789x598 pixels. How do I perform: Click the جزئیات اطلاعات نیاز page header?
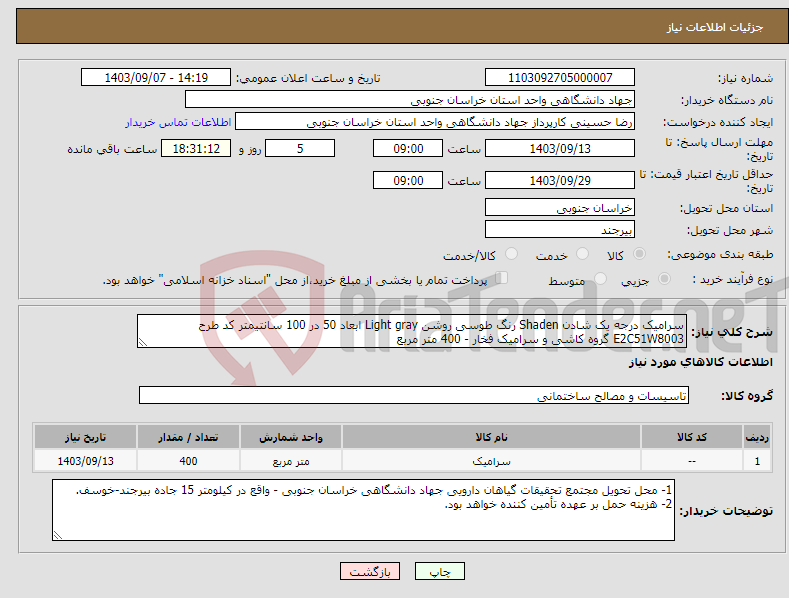[x=715, y=27]
